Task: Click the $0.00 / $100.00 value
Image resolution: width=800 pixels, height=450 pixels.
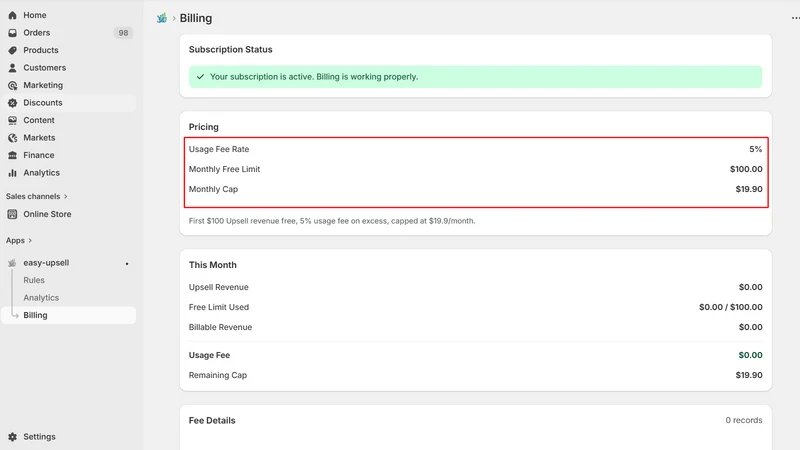Action: tap(731, 307)
